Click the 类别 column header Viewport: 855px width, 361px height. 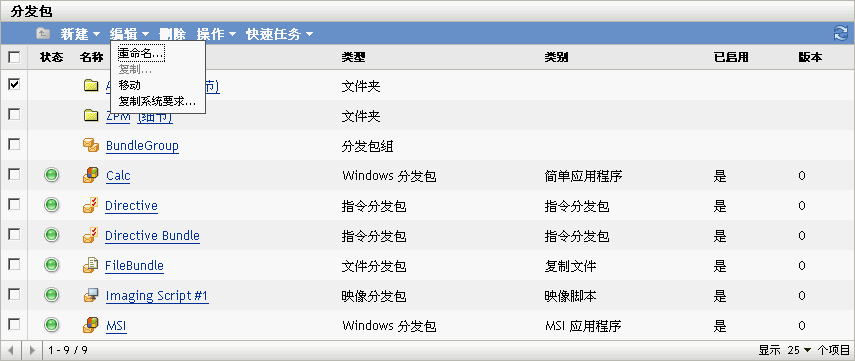coord(556,57)
